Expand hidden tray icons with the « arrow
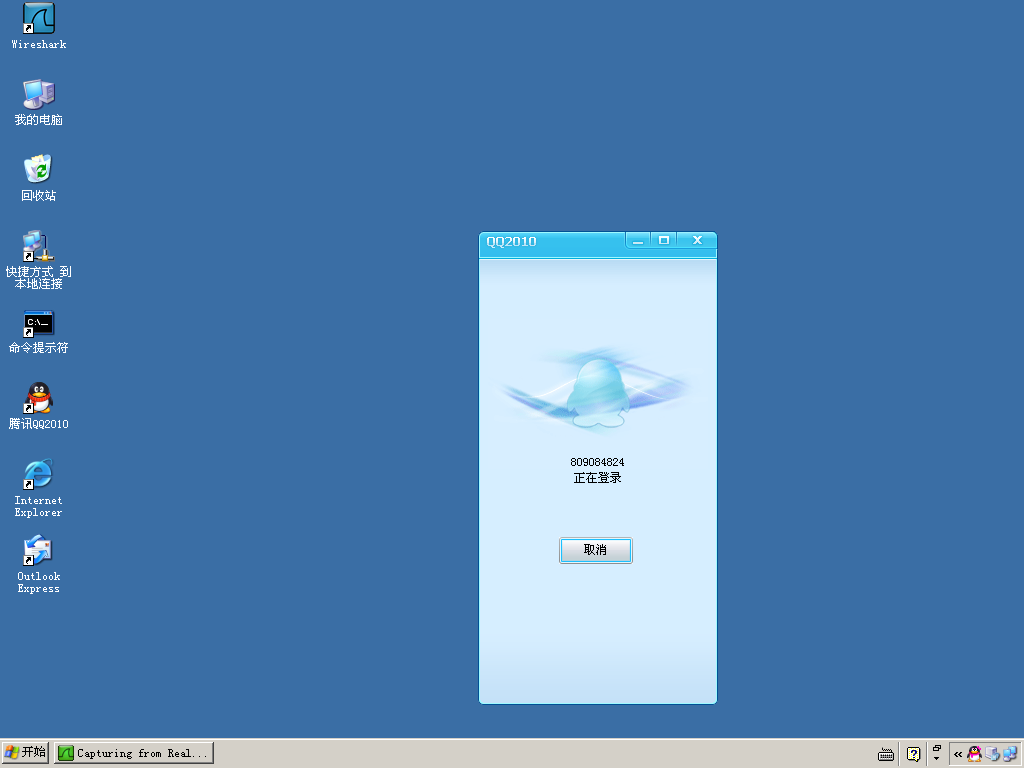 click(957, 754)
